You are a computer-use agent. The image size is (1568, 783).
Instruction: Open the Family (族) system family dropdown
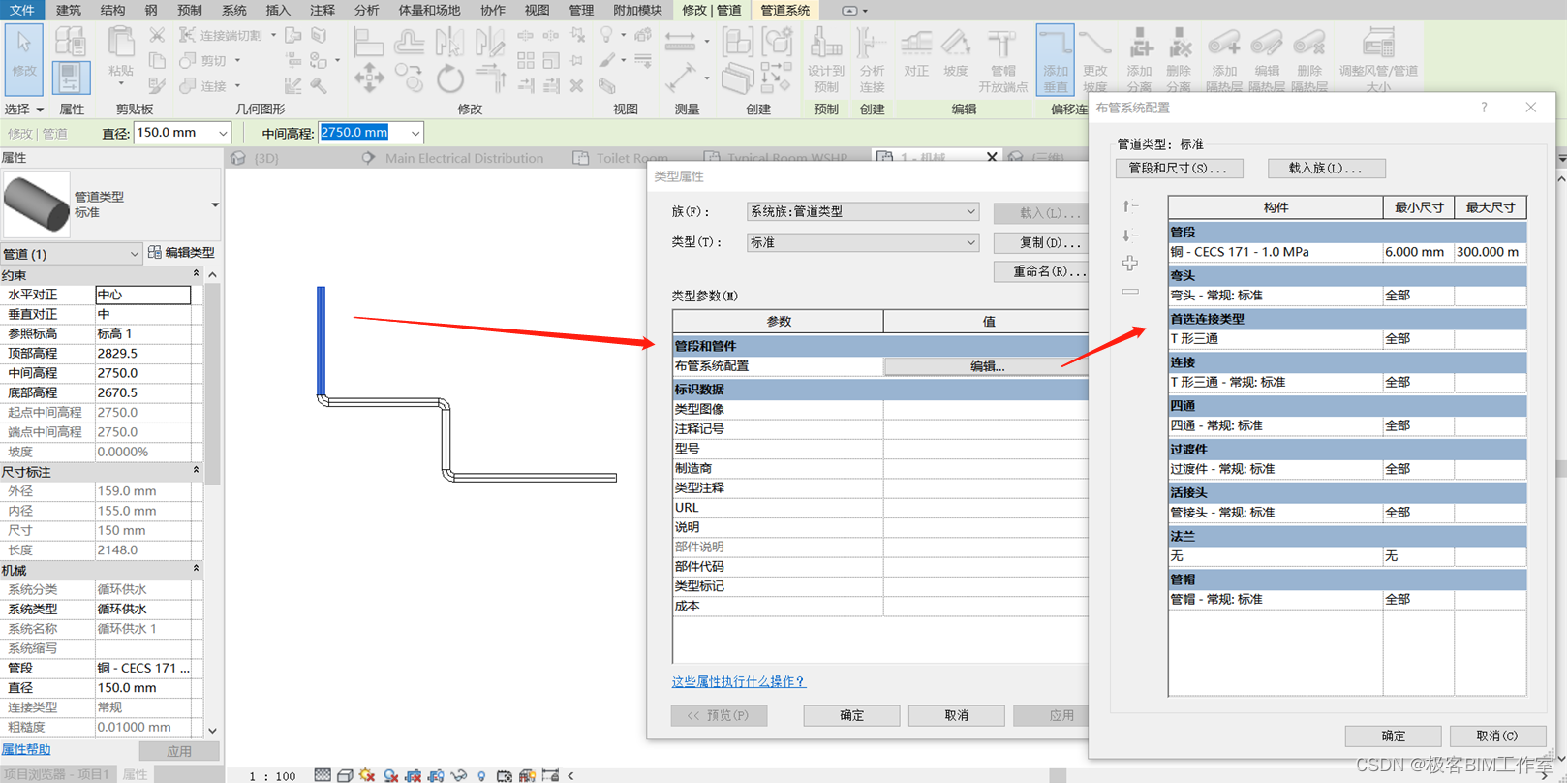click(970, 211)
